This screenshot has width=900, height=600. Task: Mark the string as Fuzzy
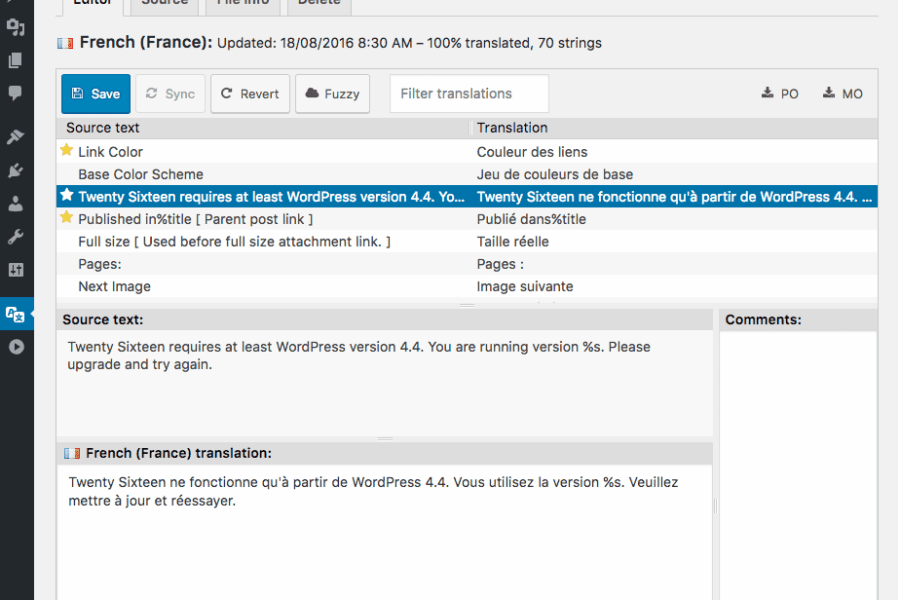(332, 94)
